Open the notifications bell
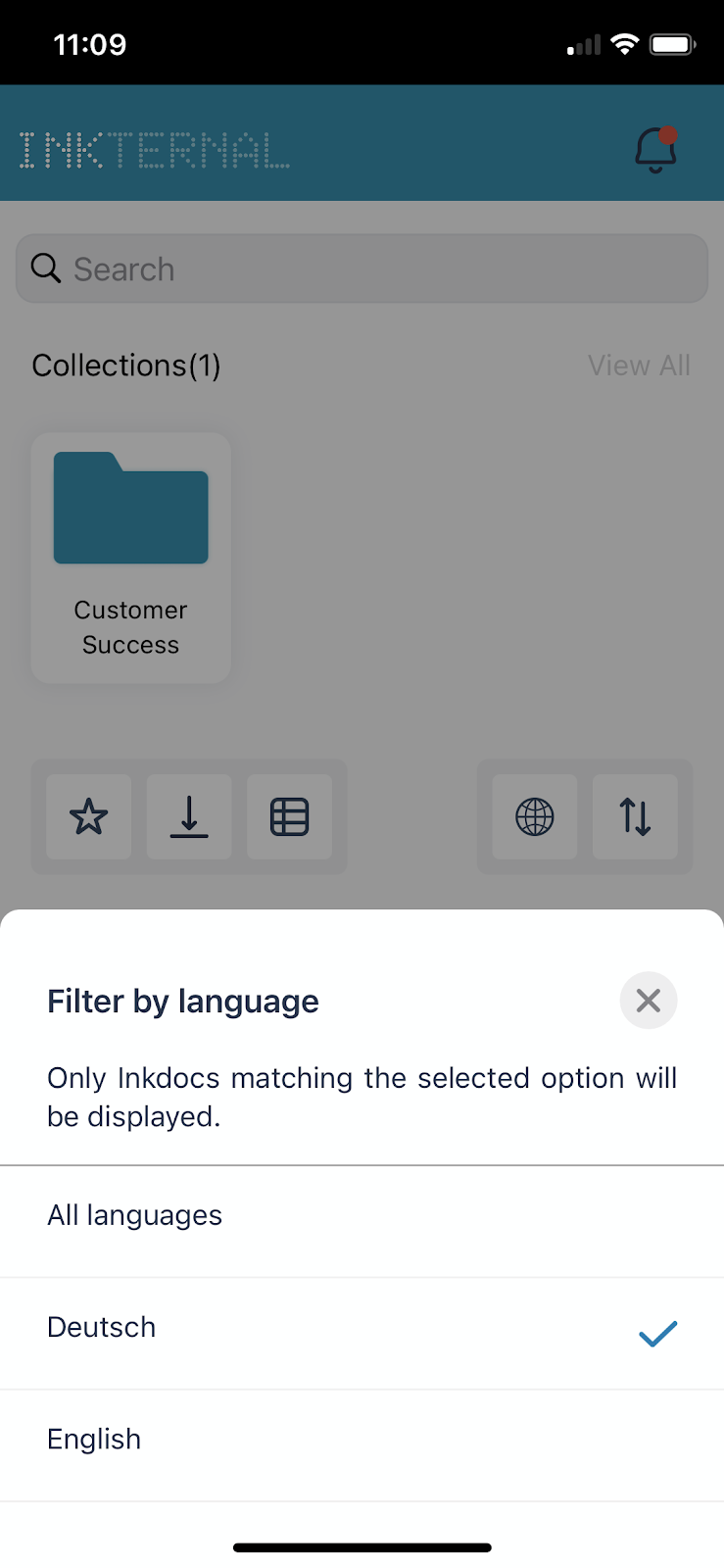This screenshot has width=724, height=1568. click(x=655, y=150)
